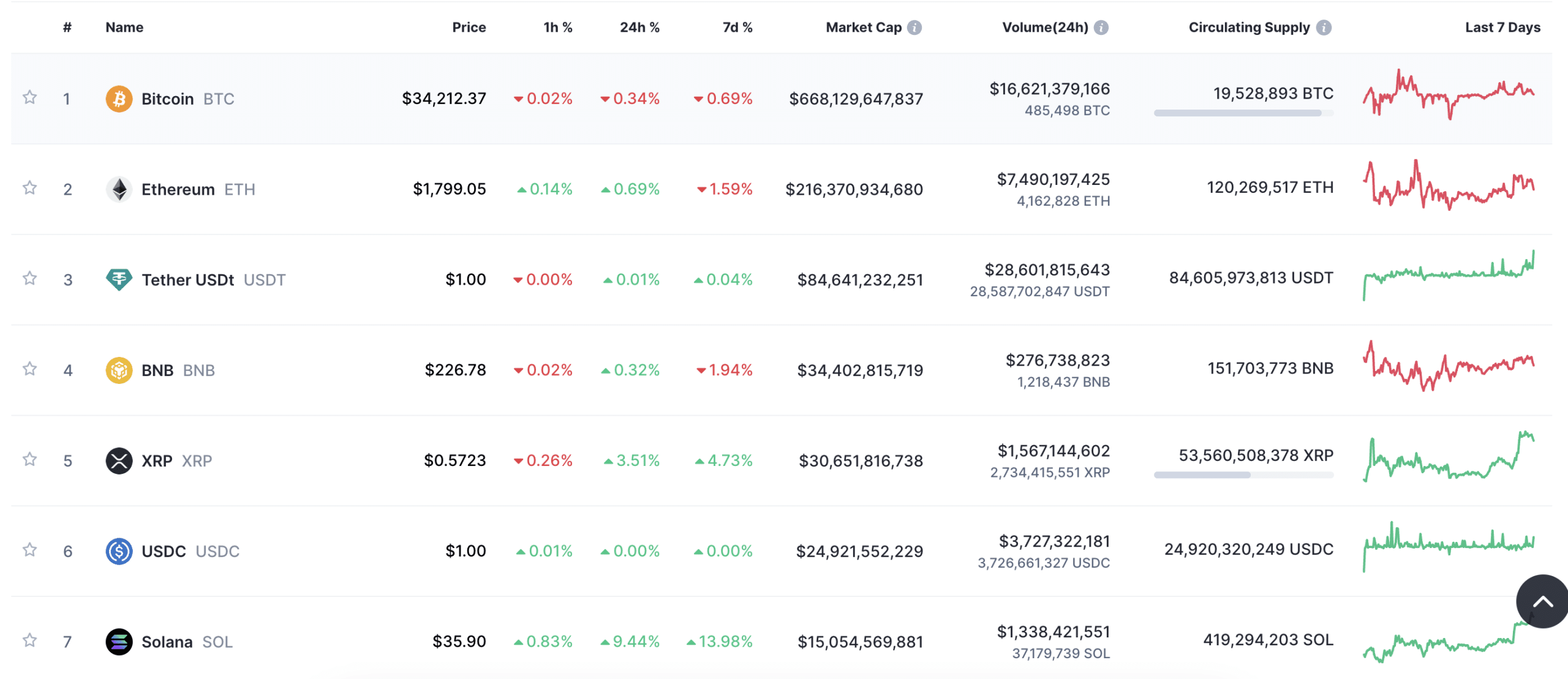Click the Tether USDt logo icon

(119, 280)
